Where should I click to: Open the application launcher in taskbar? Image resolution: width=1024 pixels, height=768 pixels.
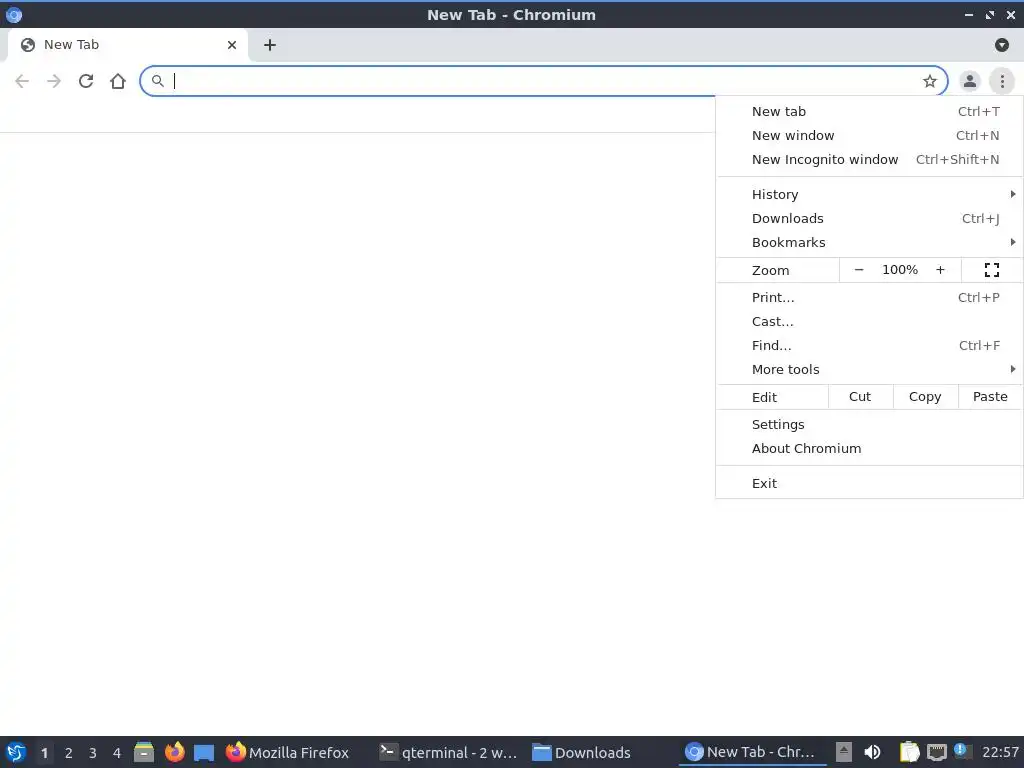click(x=16, y=752)
